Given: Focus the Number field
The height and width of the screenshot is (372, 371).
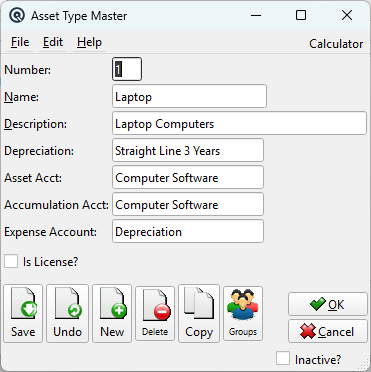Looking at the screenshot, I should pos(127,69).
